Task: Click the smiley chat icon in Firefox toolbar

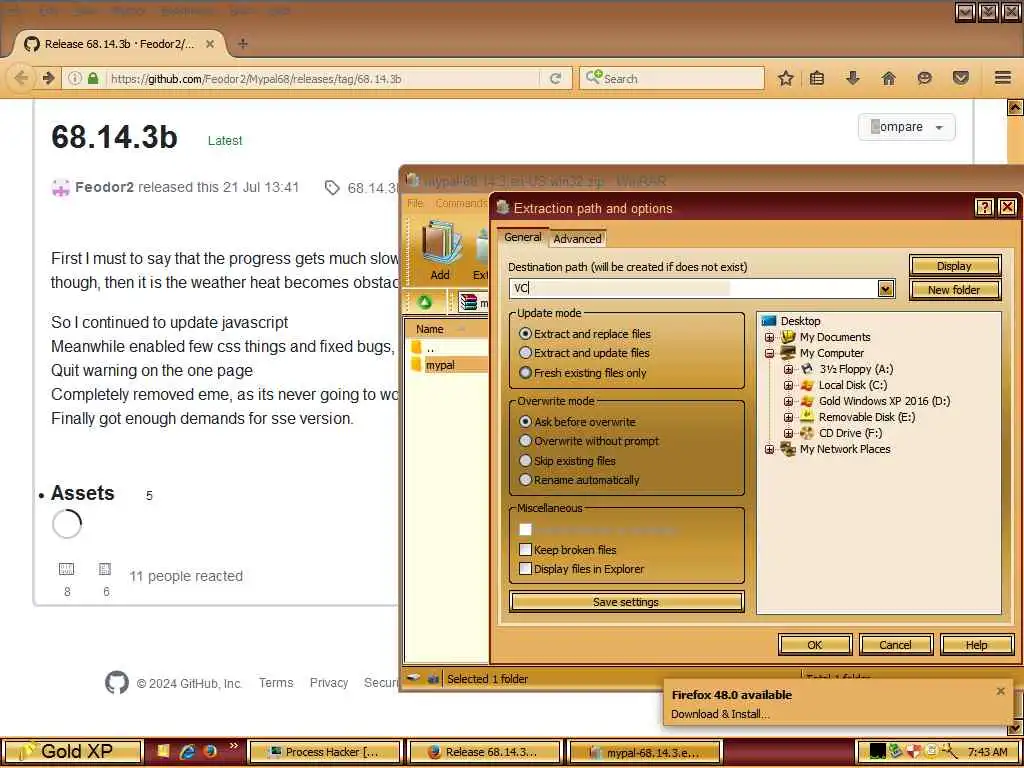Action: (x=924, y=78)
